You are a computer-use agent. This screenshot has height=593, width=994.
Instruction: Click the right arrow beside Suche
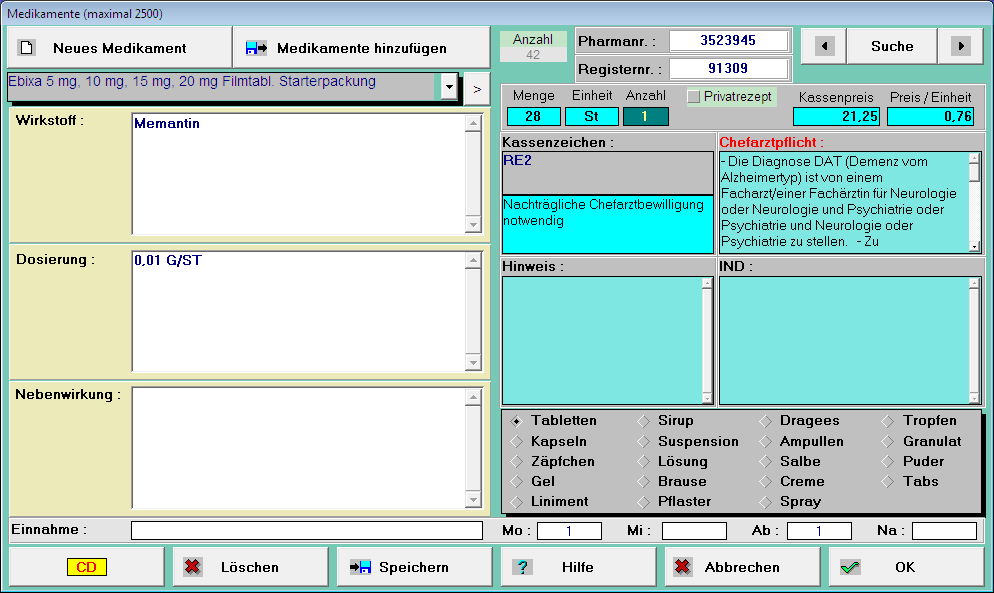tap(960, 46)
